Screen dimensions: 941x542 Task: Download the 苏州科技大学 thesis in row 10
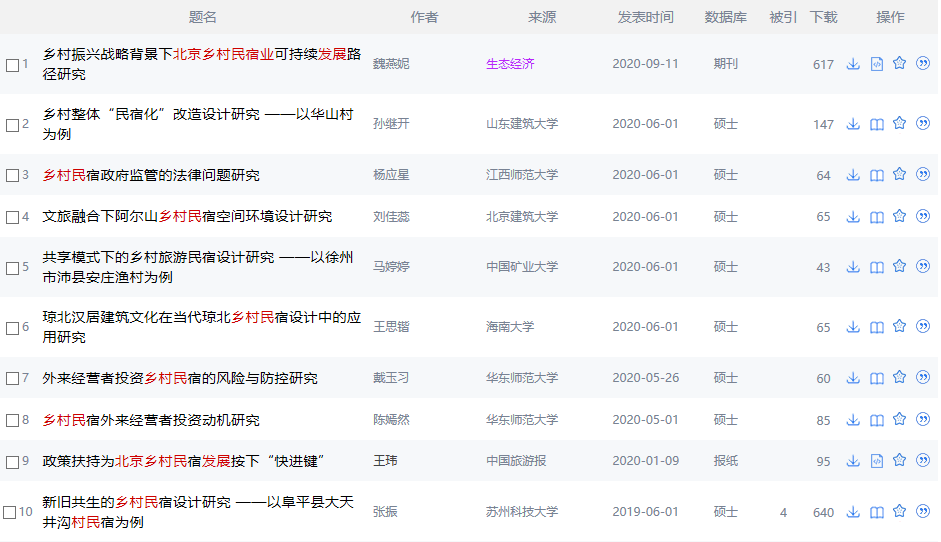coord(853,512)
